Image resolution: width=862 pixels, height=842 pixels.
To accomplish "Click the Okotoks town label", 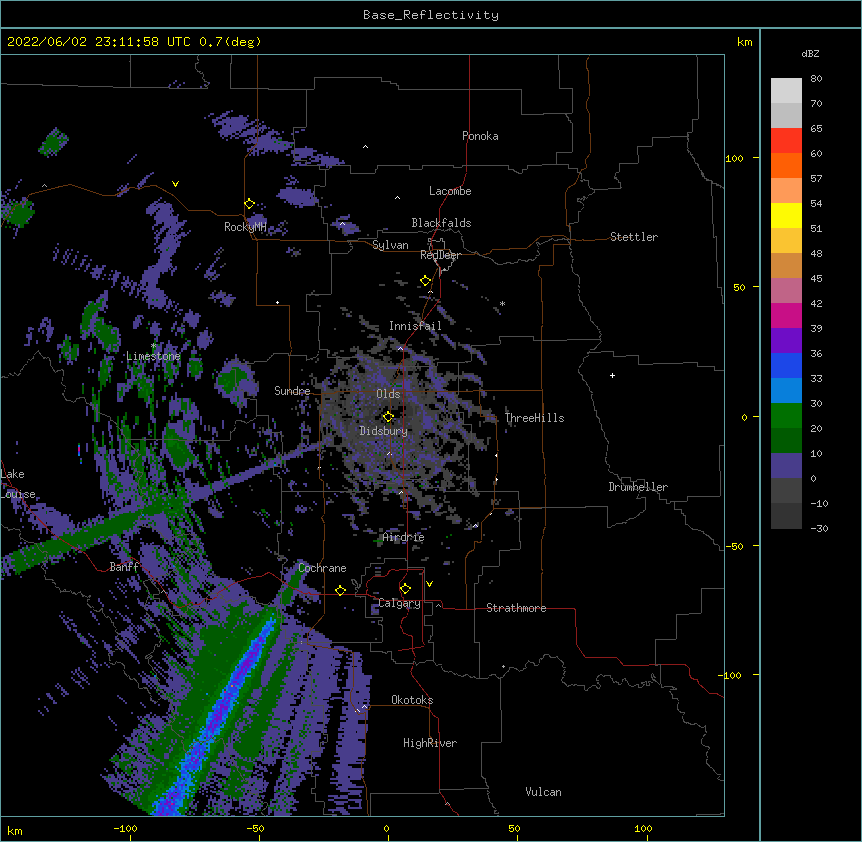I will tap(412, 700).
